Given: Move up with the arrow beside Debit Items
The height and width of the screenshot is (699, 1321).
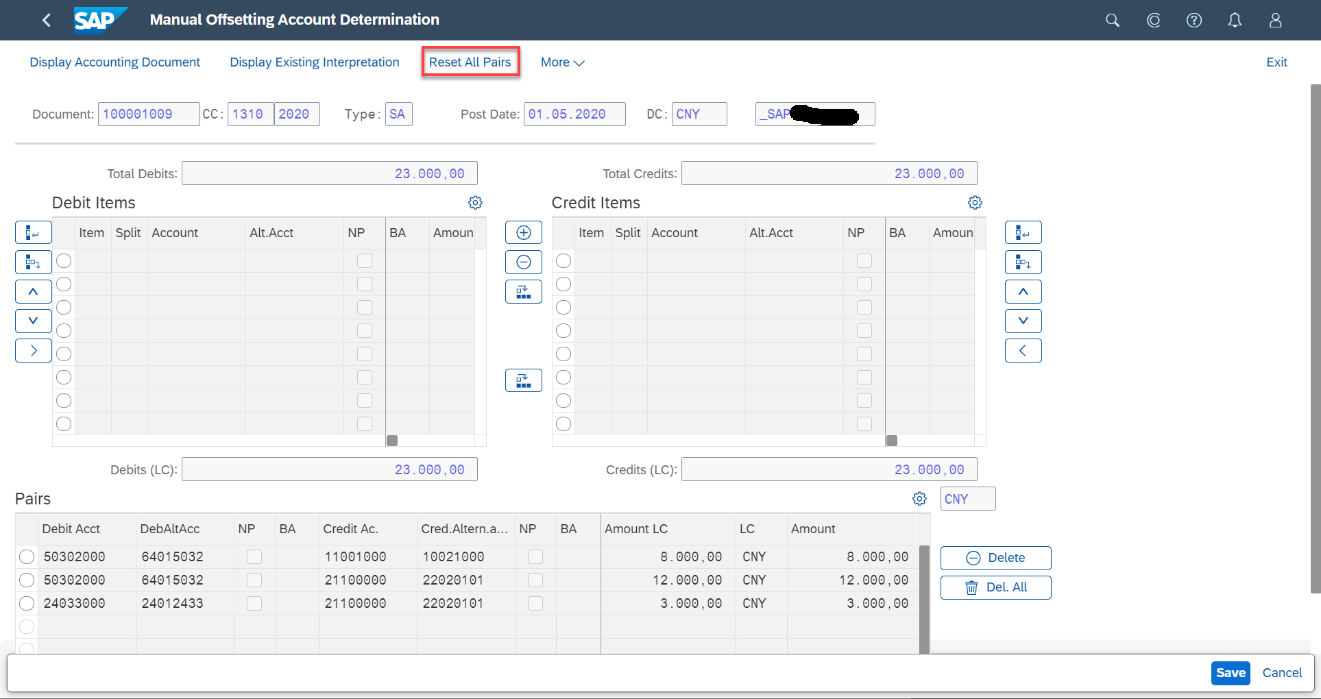Looking at the screenshot, I should [x=33, y=292].
